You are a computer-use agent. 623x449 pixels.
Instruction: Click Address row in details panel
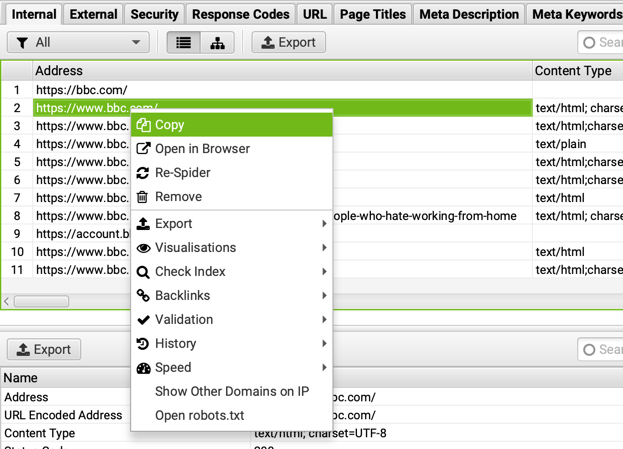[26, 397]
